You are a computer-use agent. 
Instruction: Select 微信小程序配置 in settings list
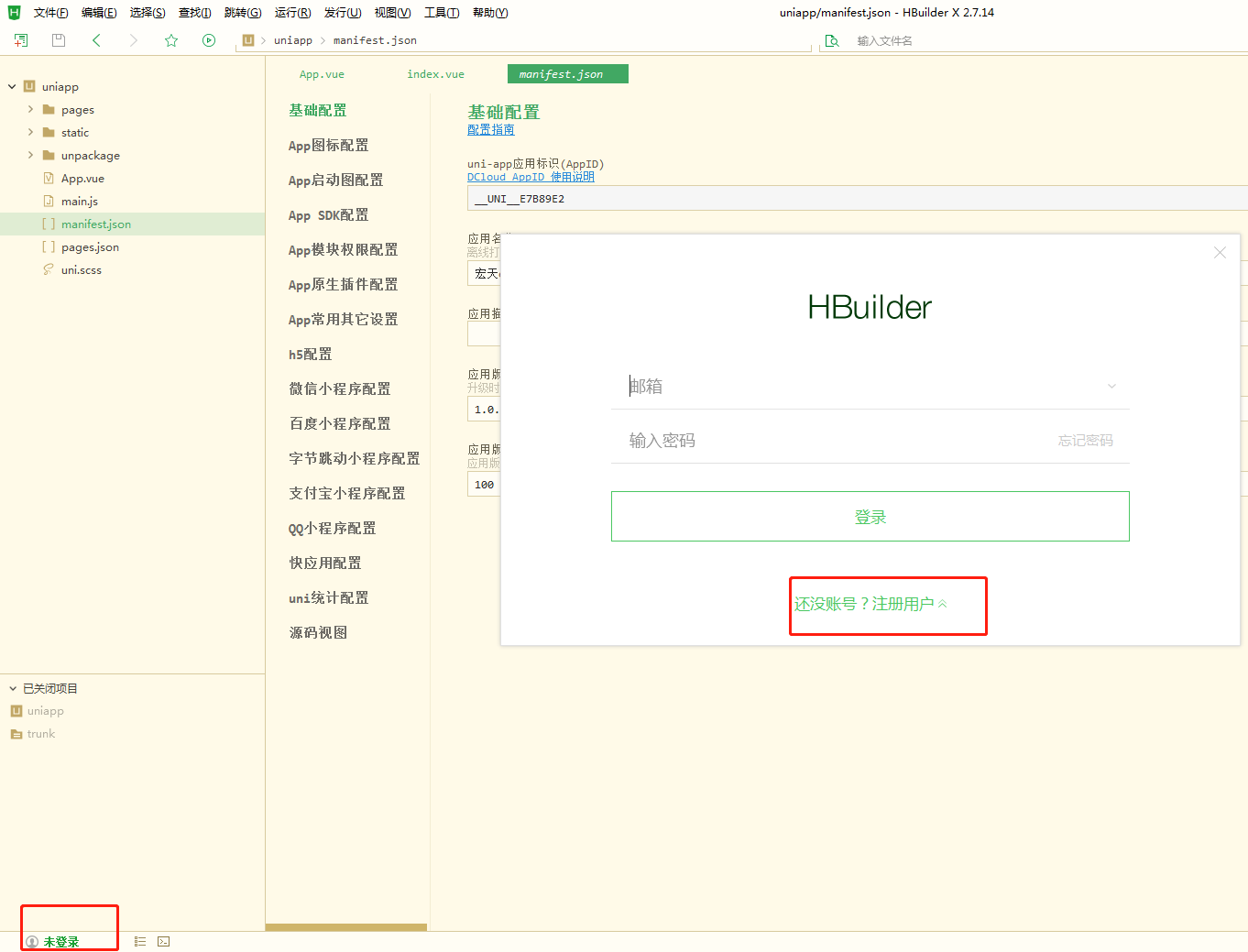coord(340,389)
